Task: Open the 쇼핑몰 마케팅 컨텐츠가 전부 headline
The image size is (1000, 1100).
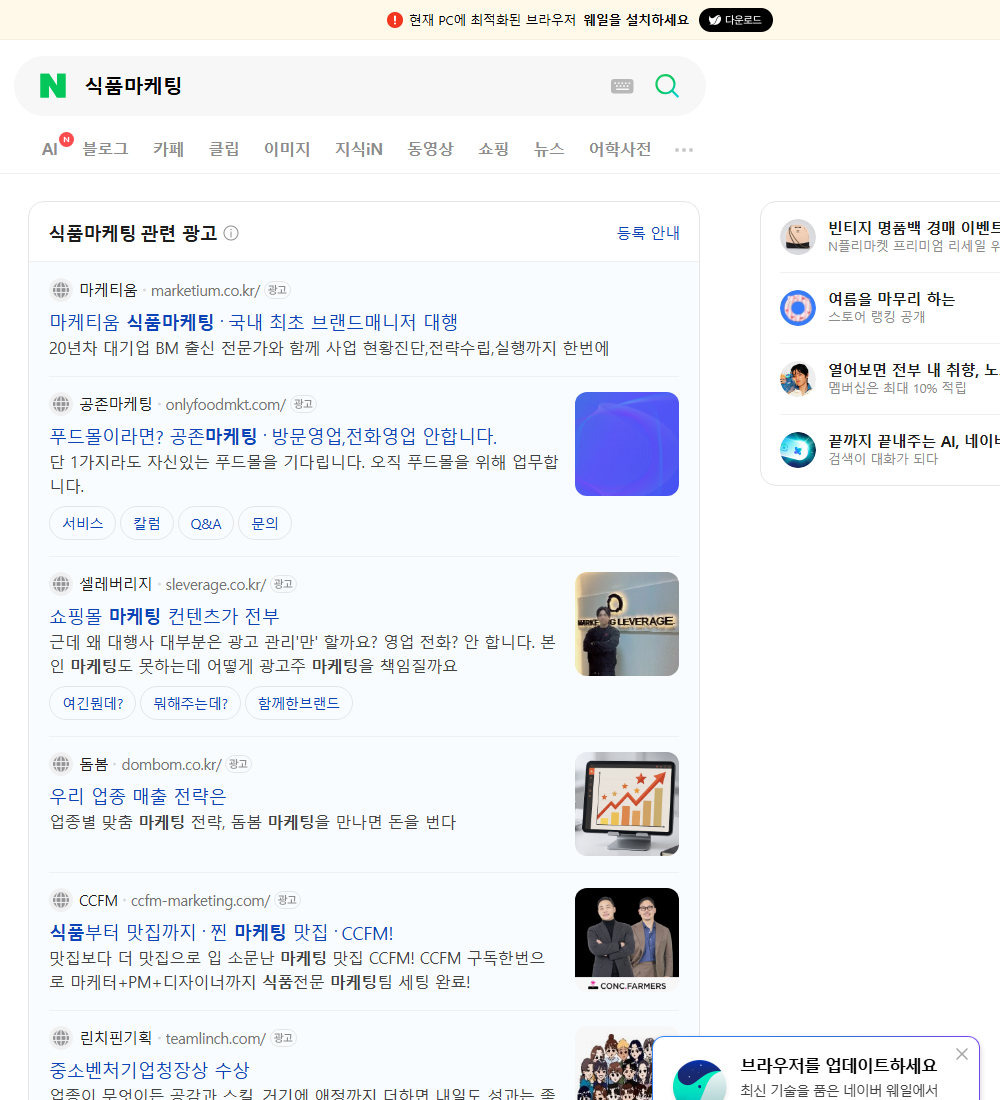Action: [164, 616]
